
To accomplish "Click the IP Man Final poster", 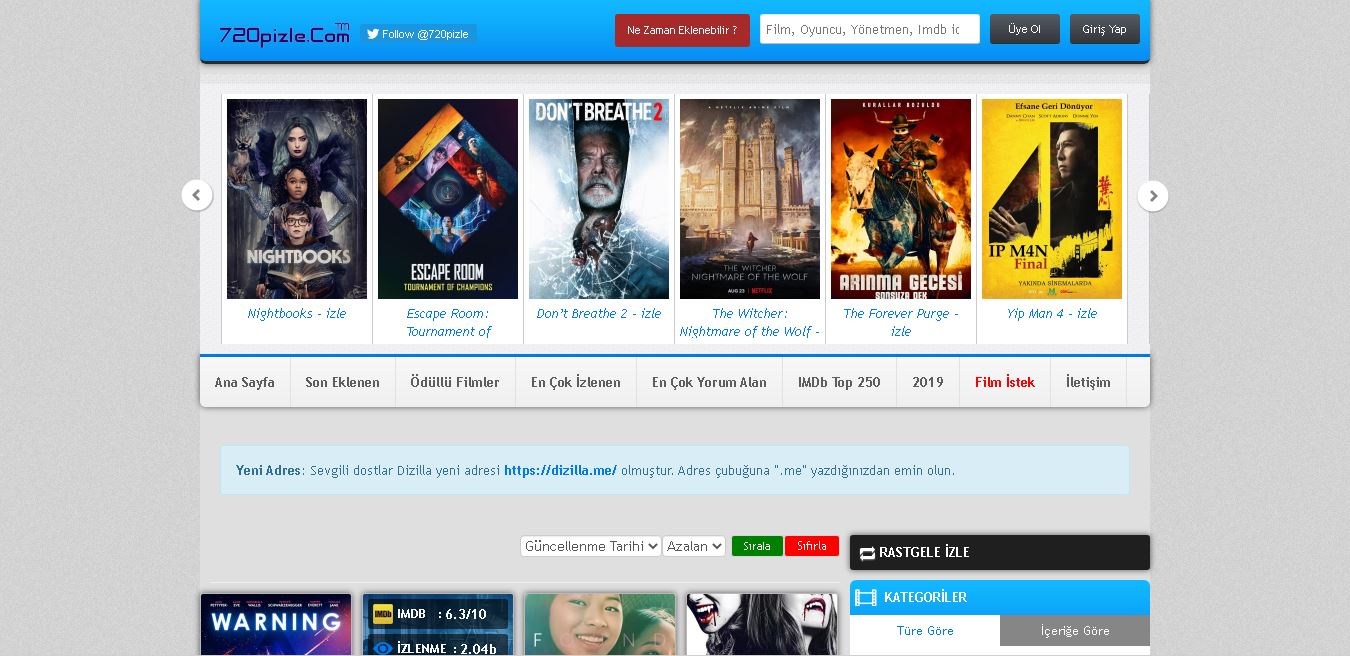I will click(1052, 199).
